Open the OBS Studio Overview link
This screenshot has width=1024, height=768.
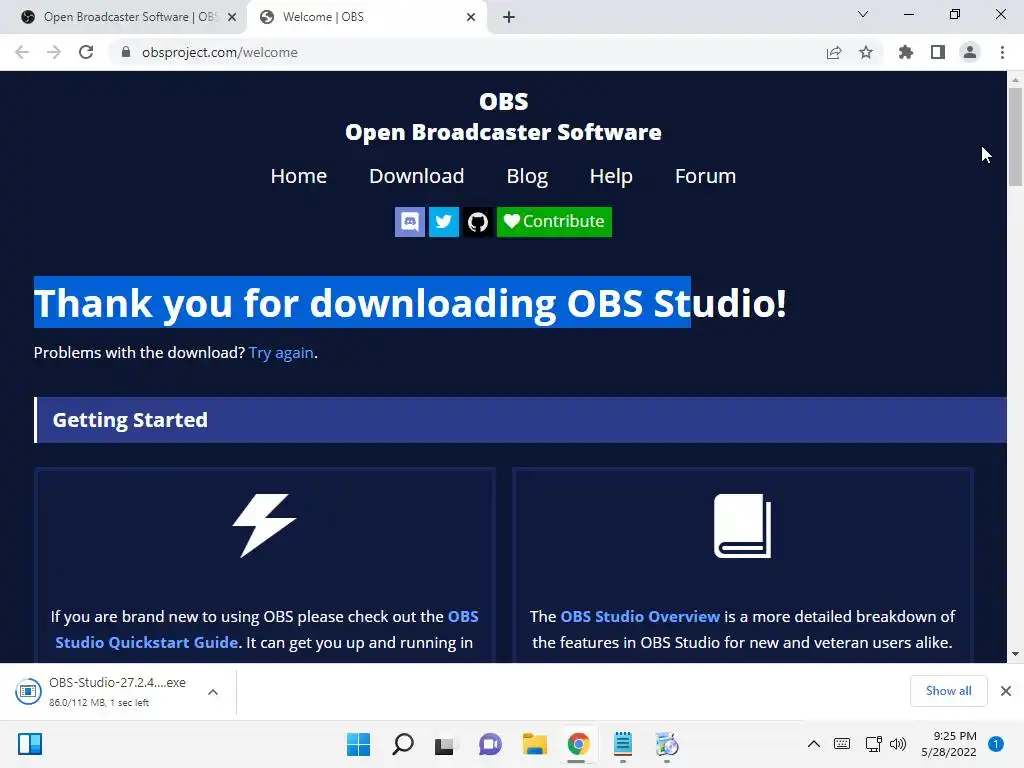[x=640, y=616]
